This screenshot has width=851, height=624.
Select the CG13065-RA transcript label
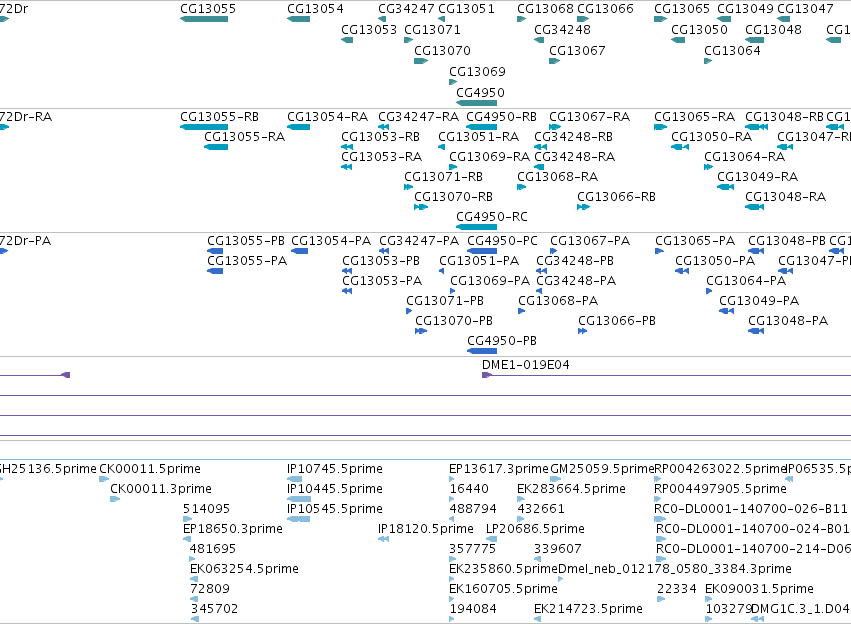tap(695, 117)
